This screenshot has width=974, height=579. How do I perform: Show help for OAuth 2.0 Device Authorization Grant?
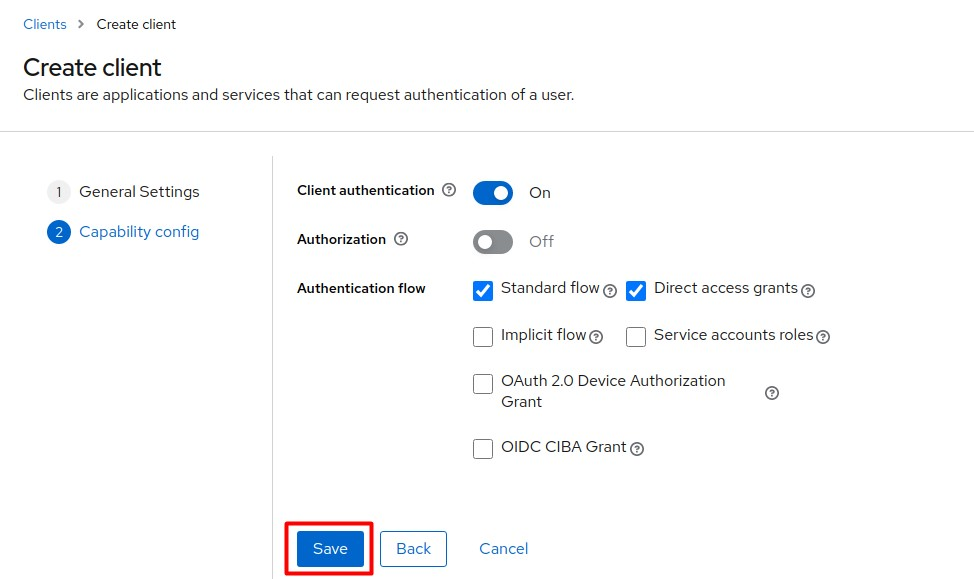tap(771, 393)
